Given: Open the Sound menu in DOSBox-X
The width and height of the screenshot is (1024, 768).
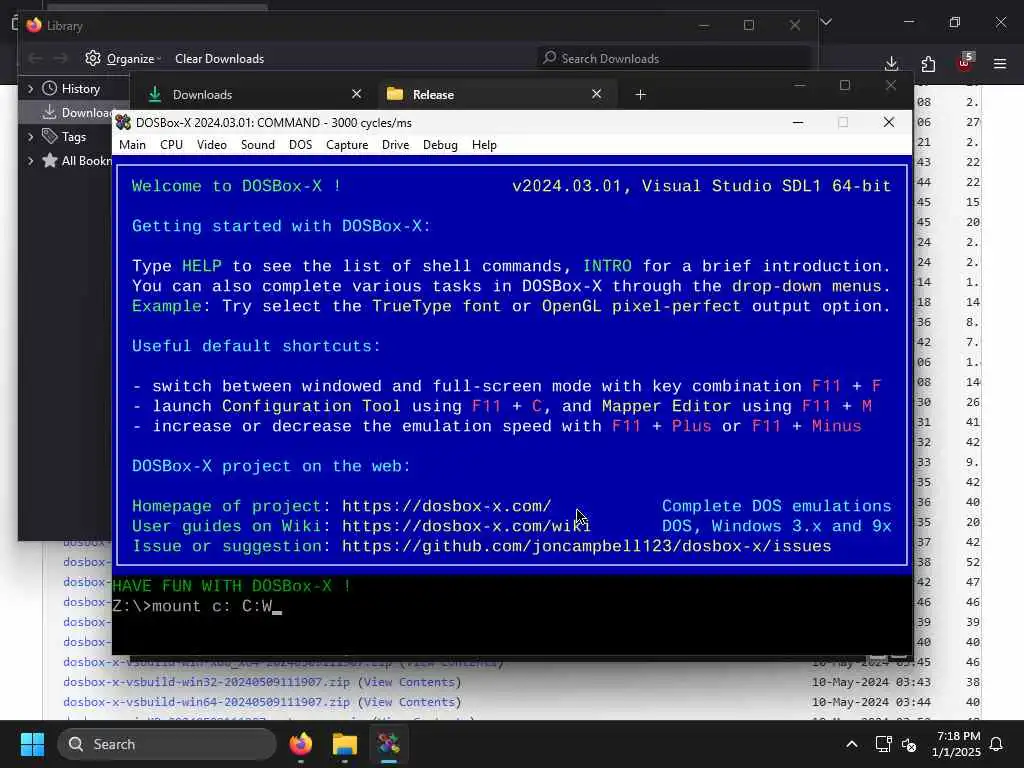Looking at the screenshot, I should coord(257,145).
